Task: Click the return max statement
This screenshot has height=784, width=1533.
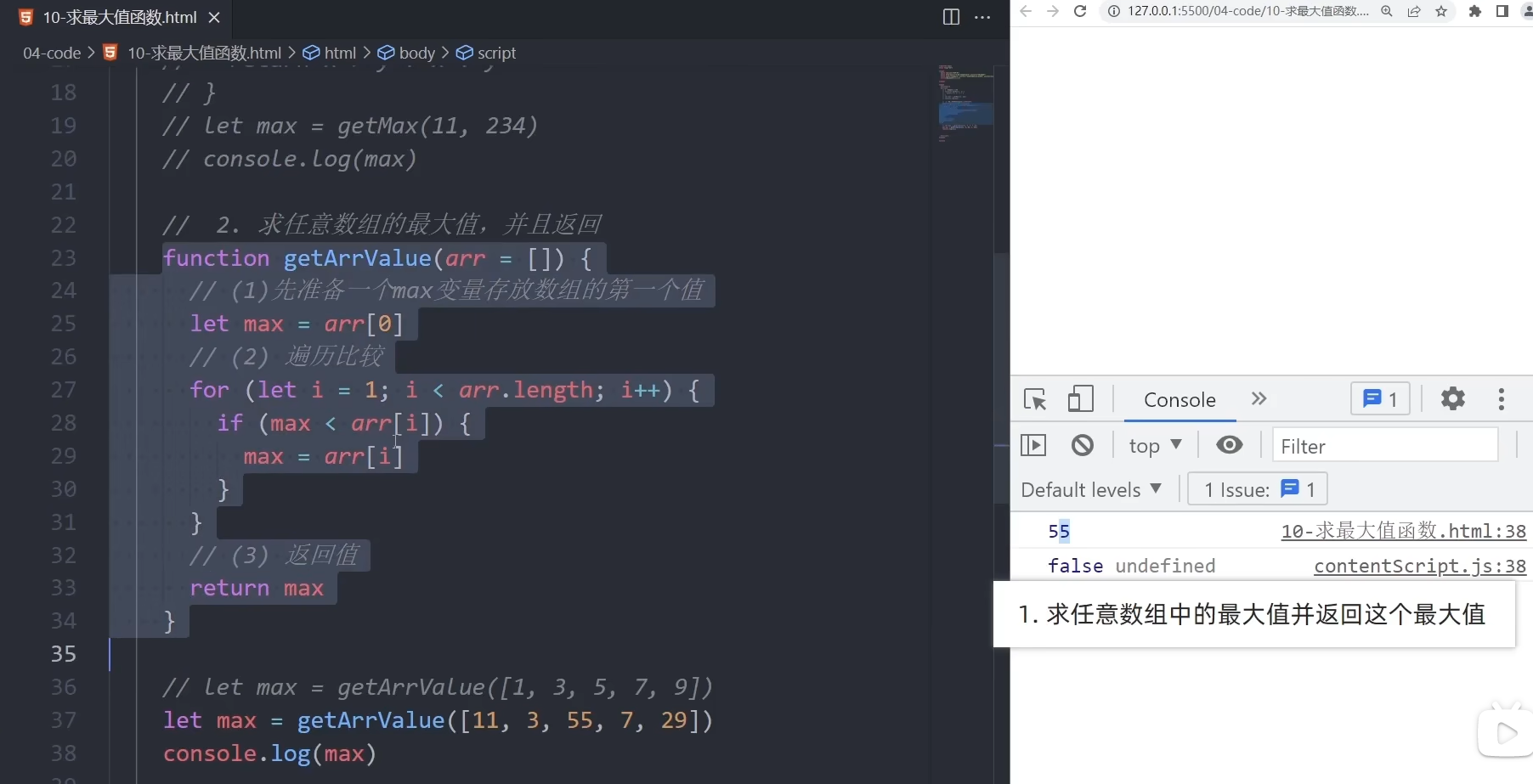Action: [x=257, y=588]
